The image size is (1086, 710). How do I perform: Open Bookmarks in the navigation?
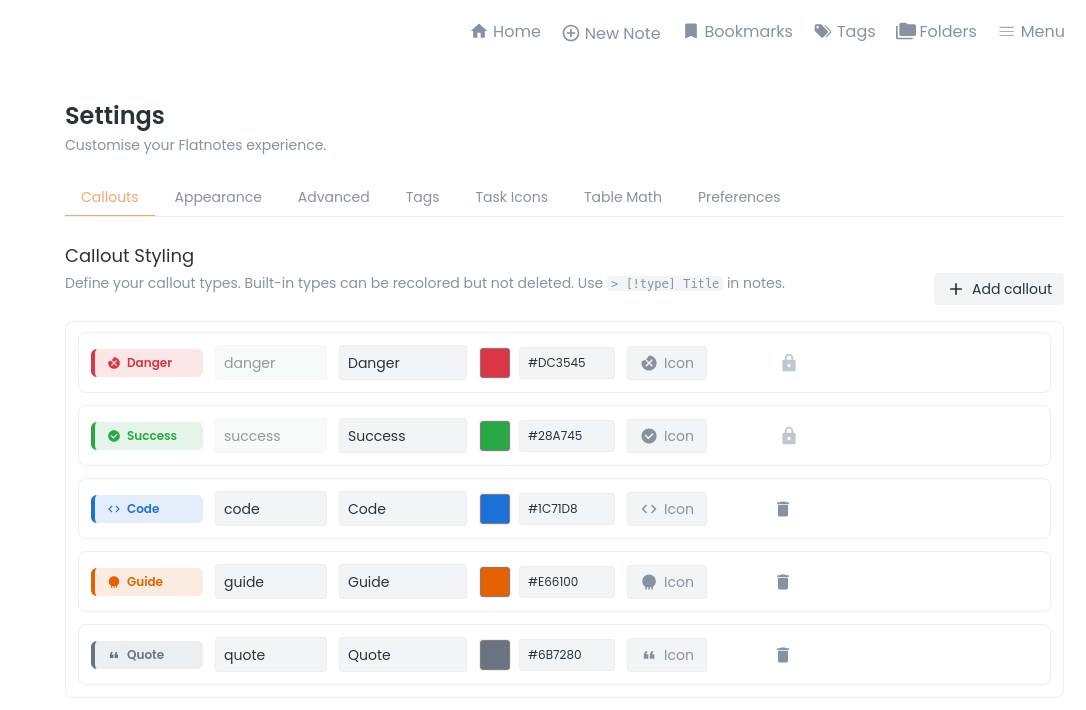click(x=738, y=32)
